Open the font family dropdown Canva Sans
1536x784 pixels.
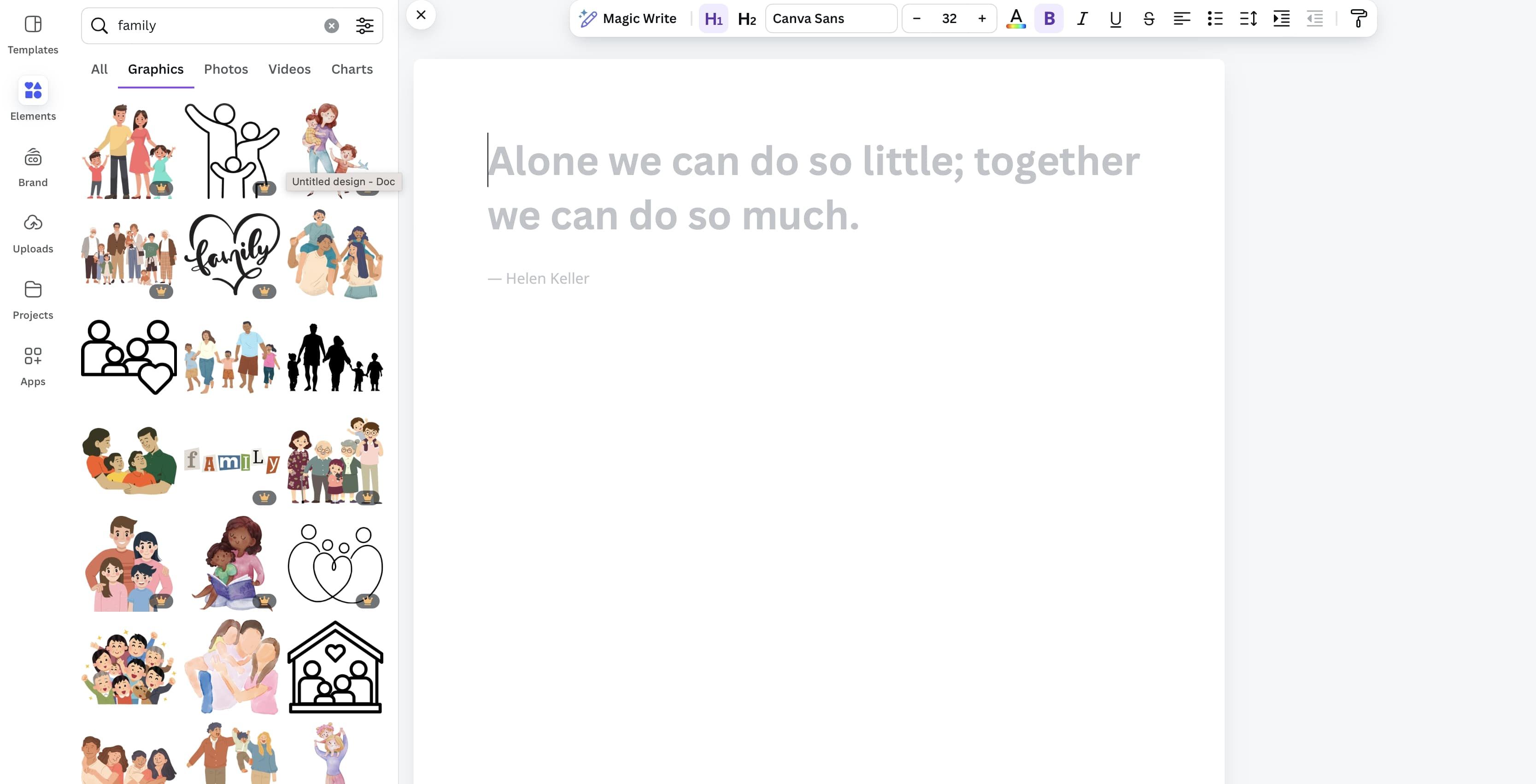click(x=830, y=18)
